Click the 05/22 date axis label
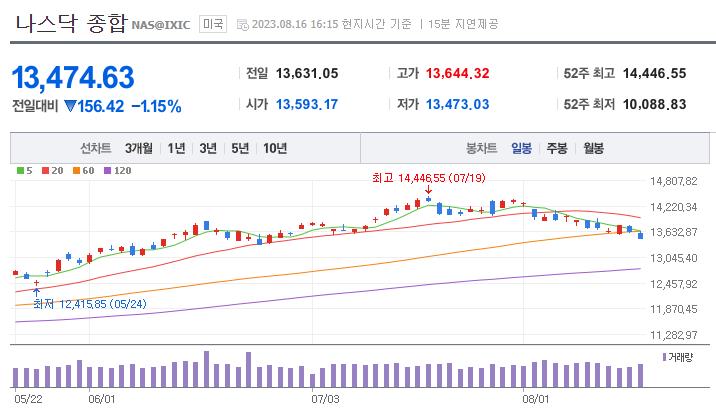The width and height of the screenshot is (716, 409). click(28, 399)
